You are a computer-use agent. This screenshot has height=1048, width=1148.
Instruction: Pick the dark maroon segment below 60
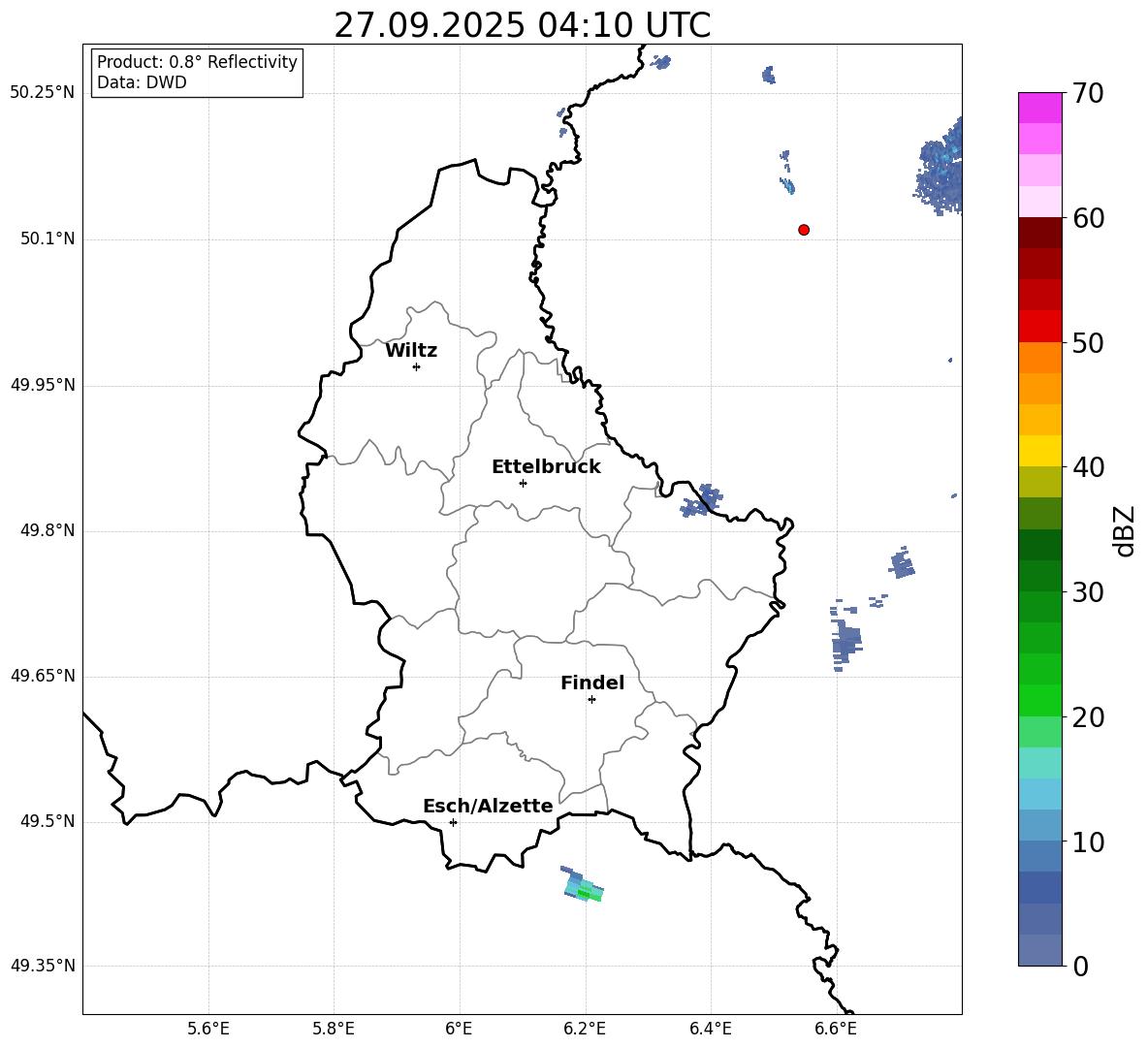point(1039,233)
